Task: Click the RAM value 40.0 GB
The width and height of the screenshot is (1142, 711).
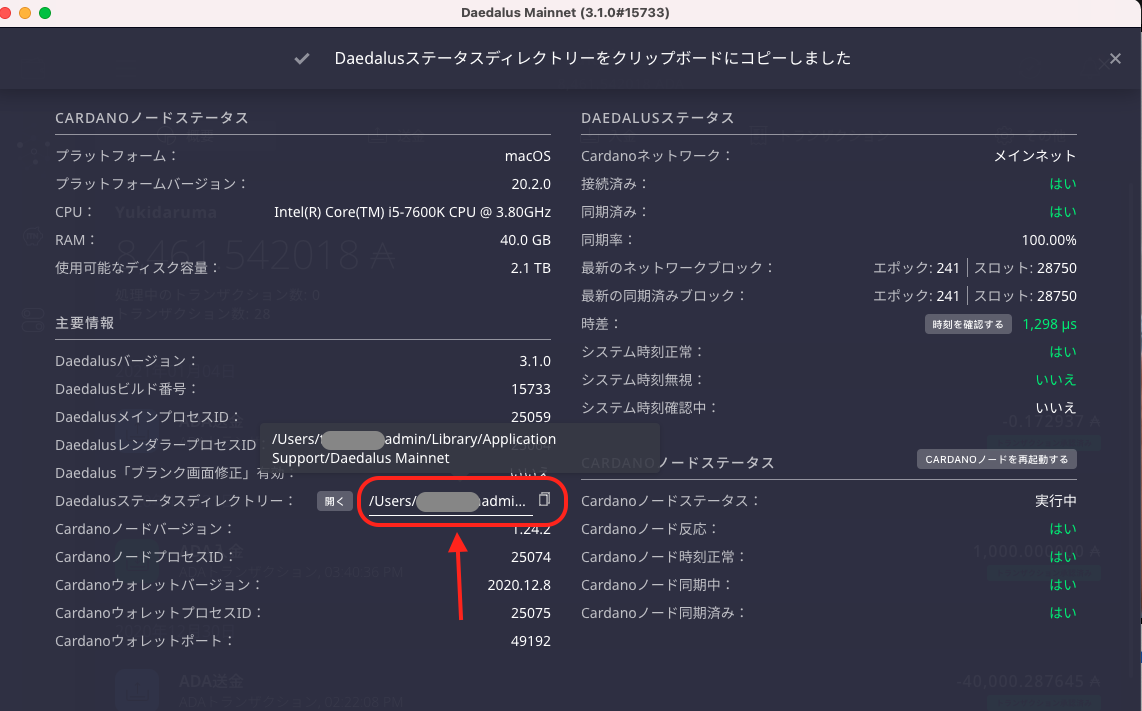Action: 525,240
